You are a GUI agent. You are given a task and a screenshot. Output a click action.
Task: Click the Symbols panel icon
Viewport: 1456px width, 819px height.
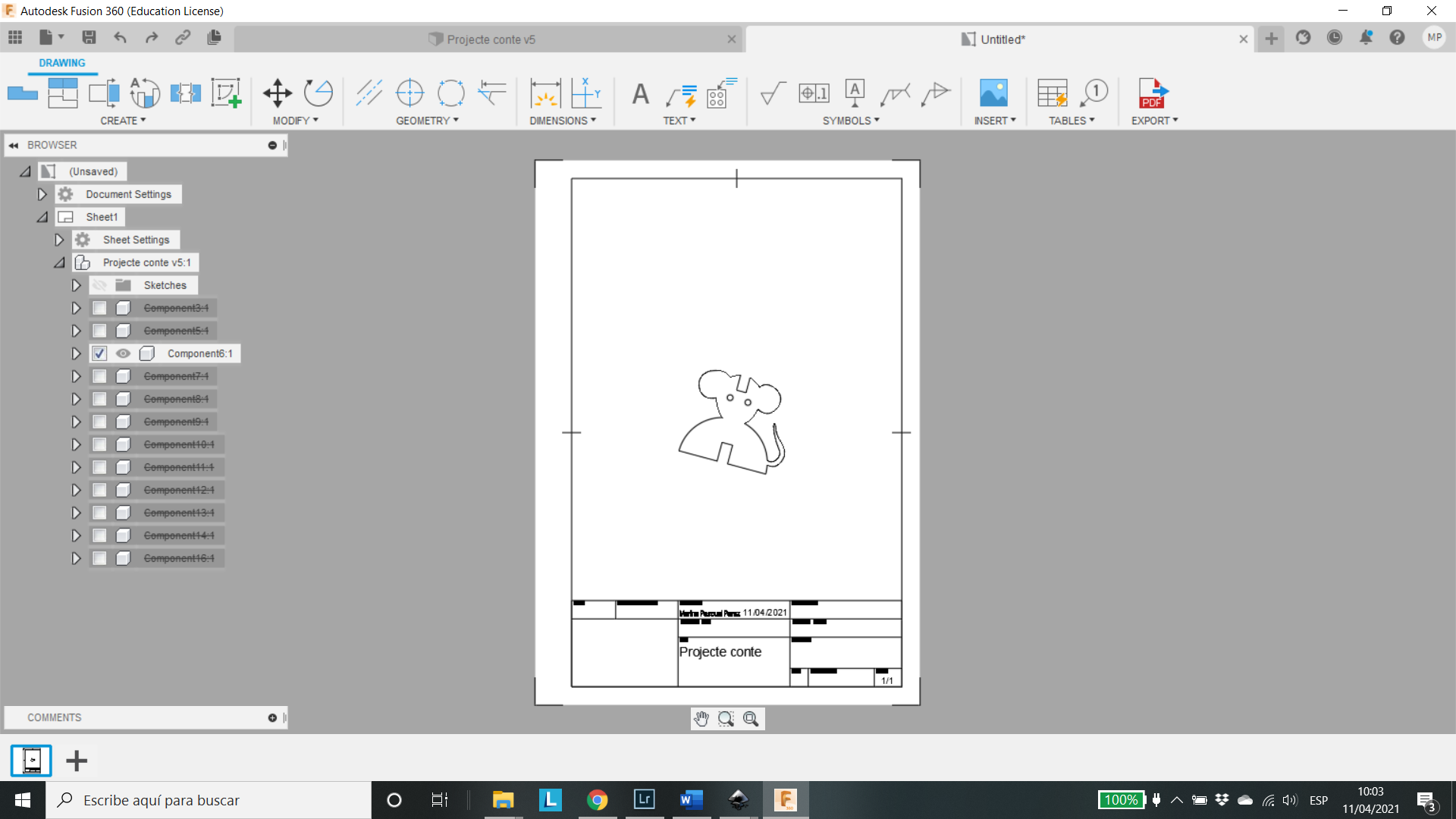[x=848, y=120]
